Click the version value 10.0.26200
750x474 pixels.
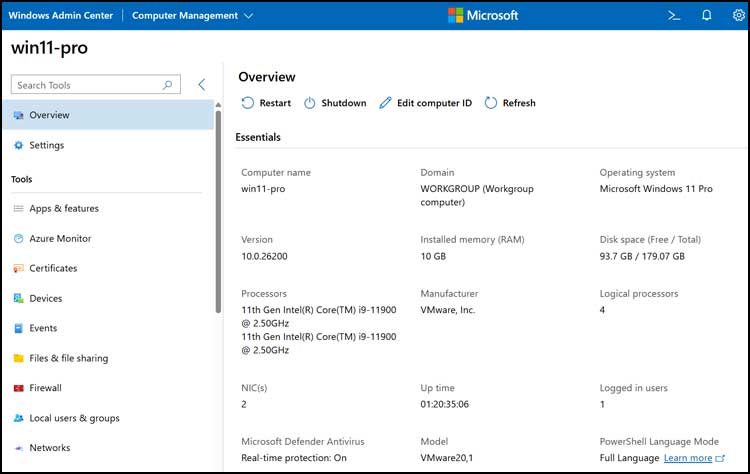[x=264, y=256]
